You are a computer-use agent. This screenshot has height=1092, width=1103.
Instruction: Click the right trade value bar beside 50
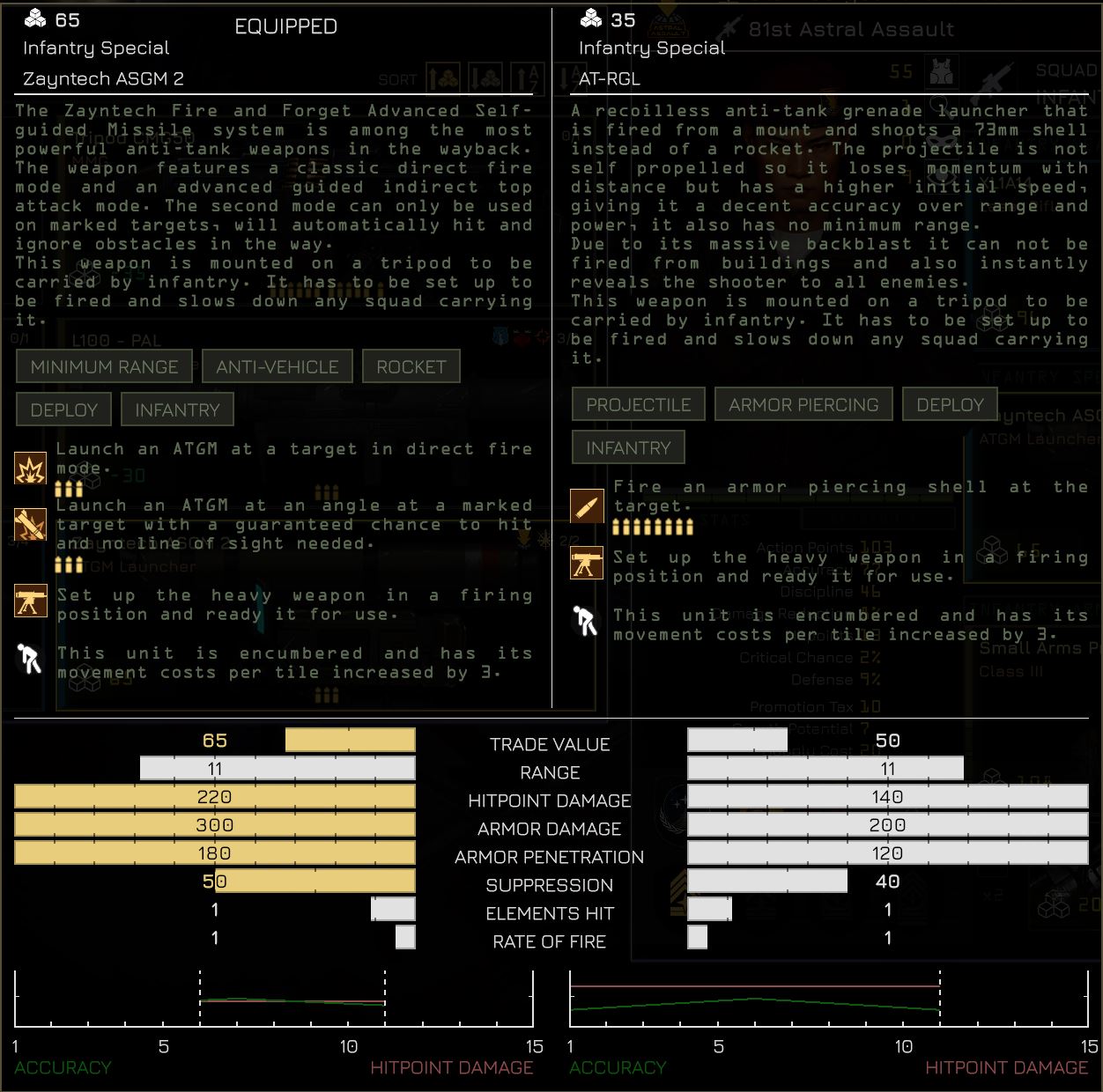pos(737,740)
